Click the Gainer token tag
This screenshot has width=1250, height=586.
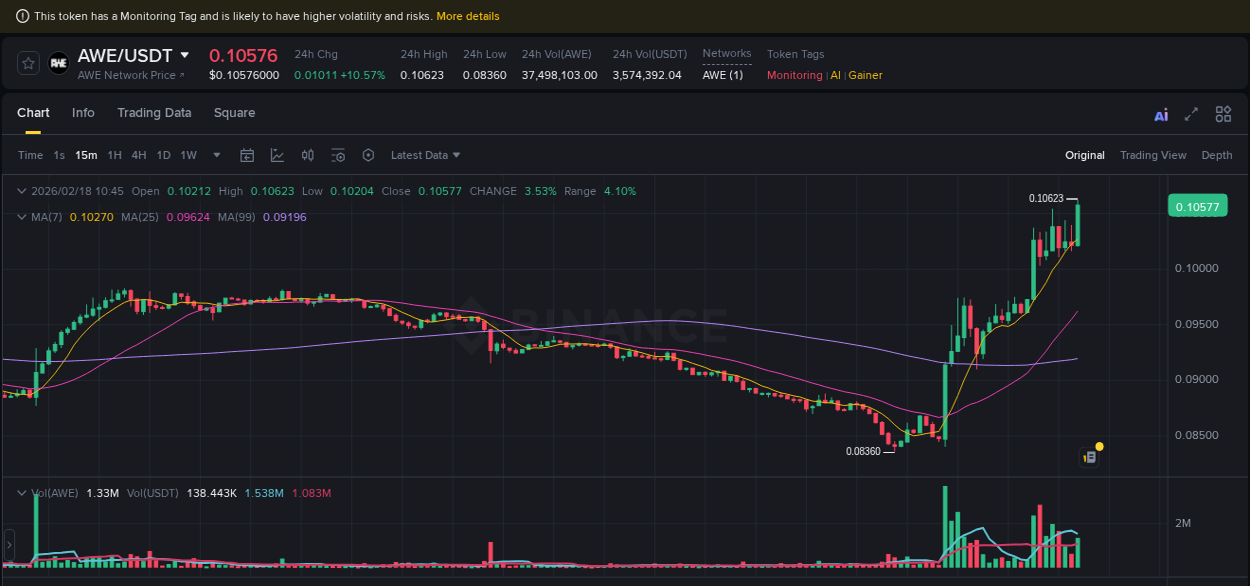[865, 75]
